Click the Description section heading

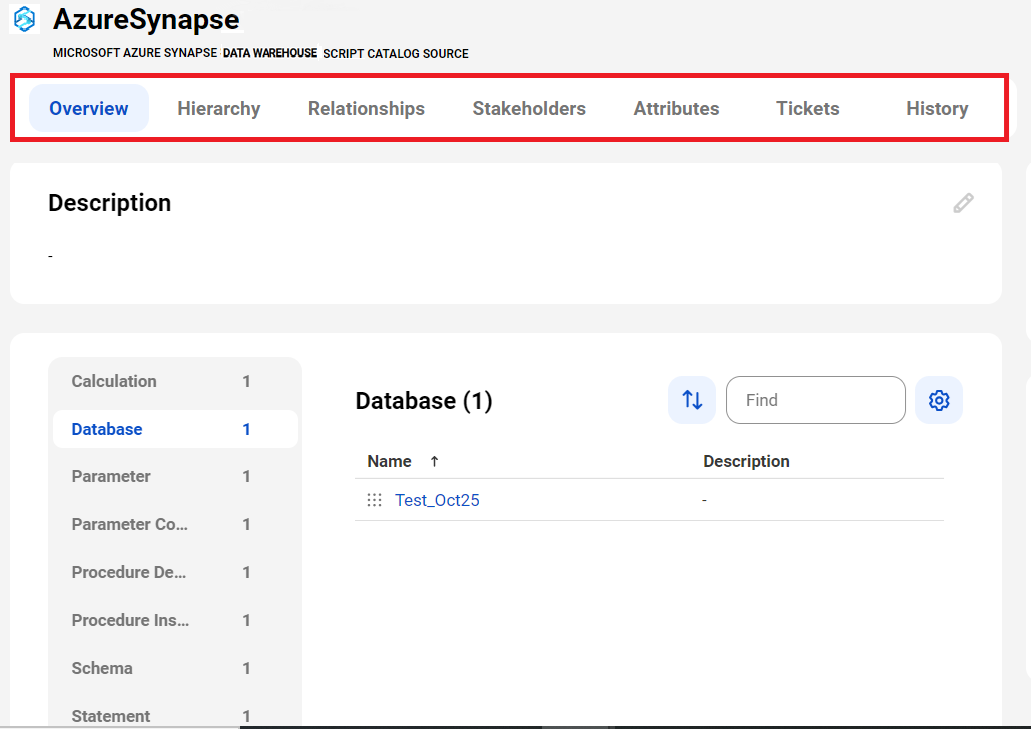tap(110, 203)
